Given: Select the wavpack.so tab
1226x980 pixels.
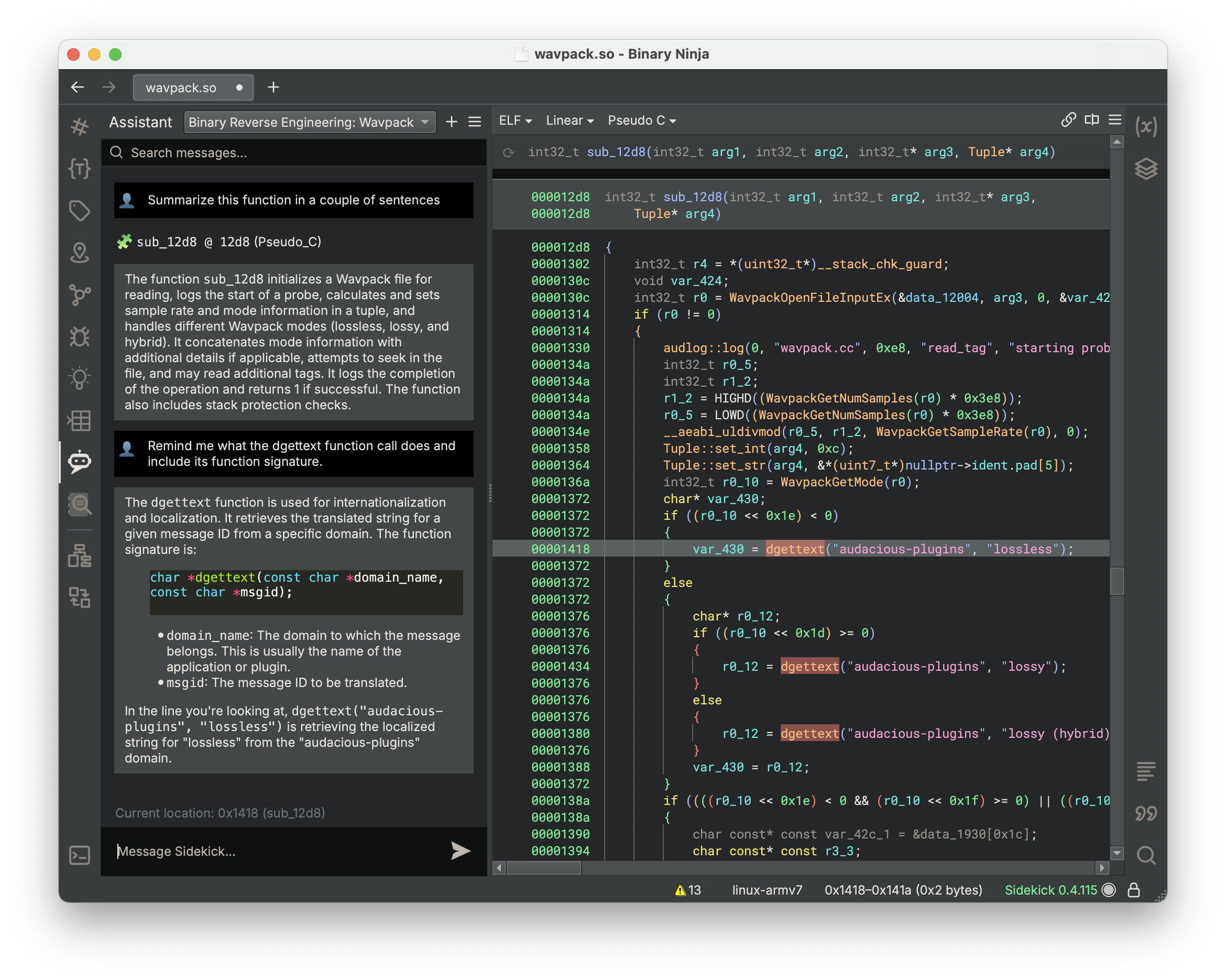Looking at the screenshot, I should click(x=193, y=88).
